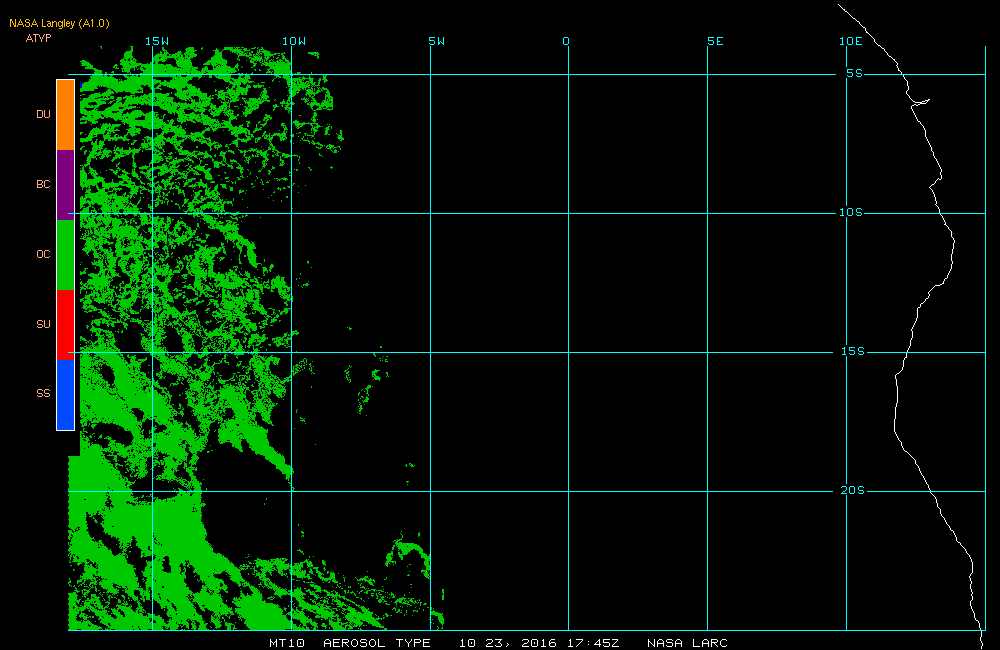
Task: Select the ATYP label under the header
Action: coord(38,38)
